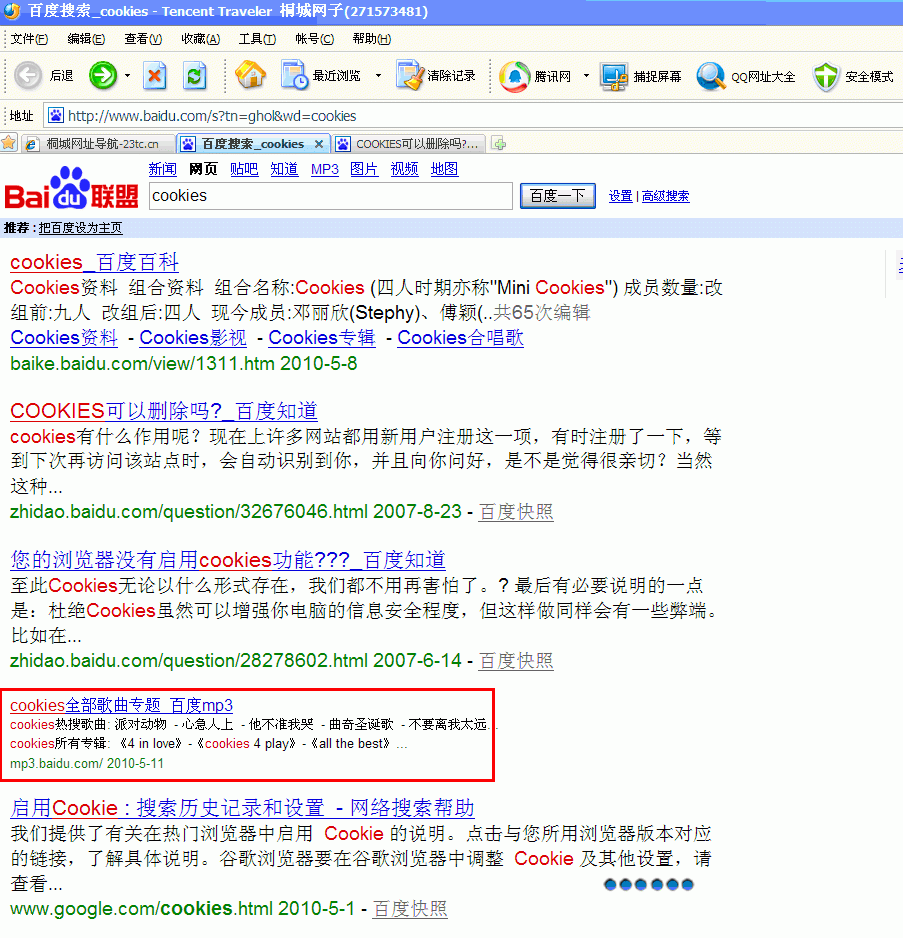Stop page loading with the red X icon
The image size is (903, 938).
(x=155, y=75)
